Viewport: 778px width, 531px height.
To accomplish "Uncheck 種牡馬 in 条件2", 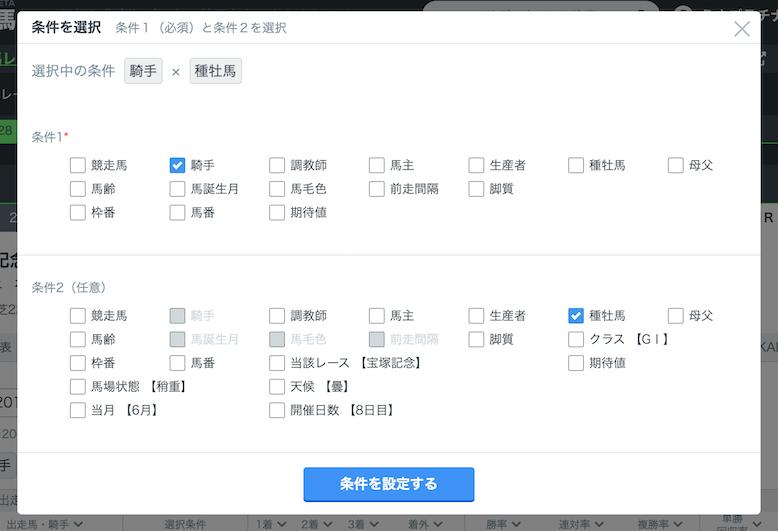I will (x=576, y=315).
